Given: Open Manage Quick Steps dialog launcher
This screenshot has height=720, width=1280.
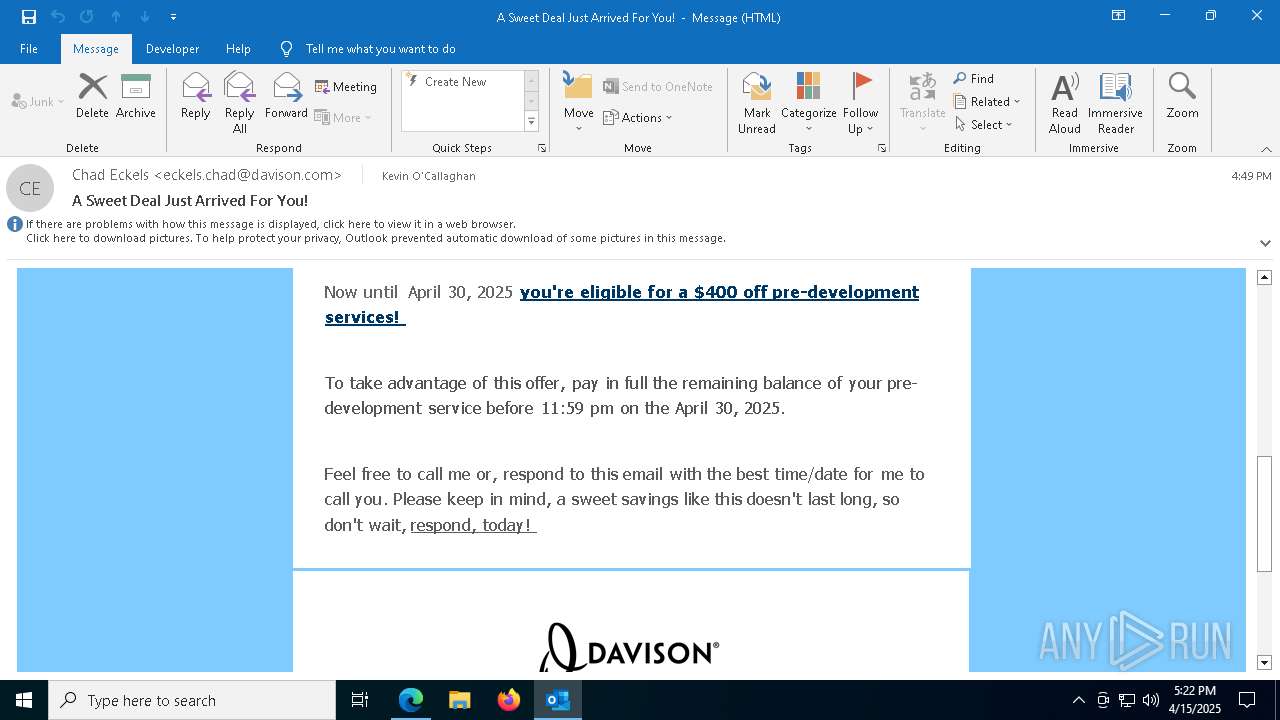Looking at the screenshot, I should coord(542,148).
